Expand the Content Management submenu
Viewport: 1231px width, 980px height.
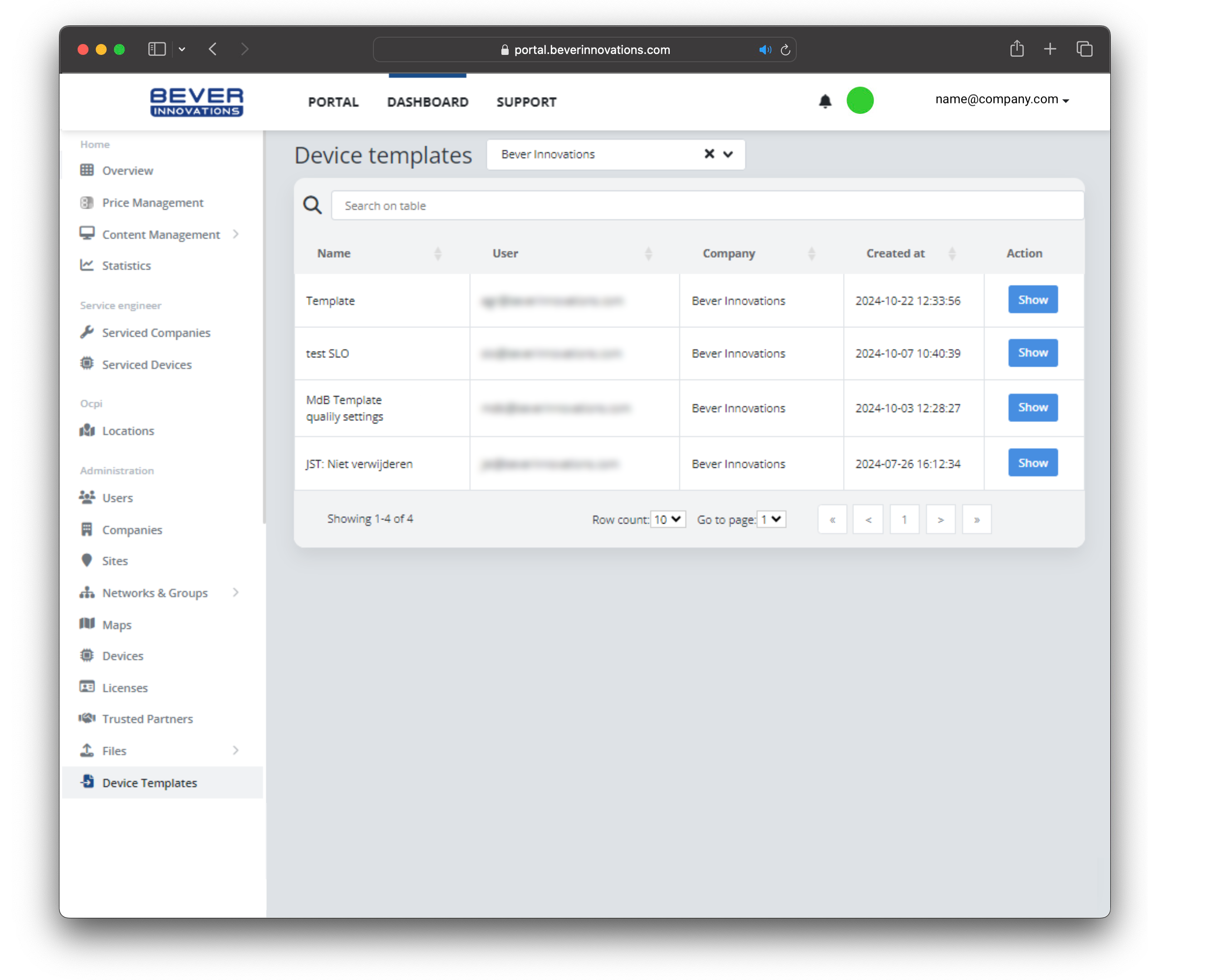click(x=235, y=234)
